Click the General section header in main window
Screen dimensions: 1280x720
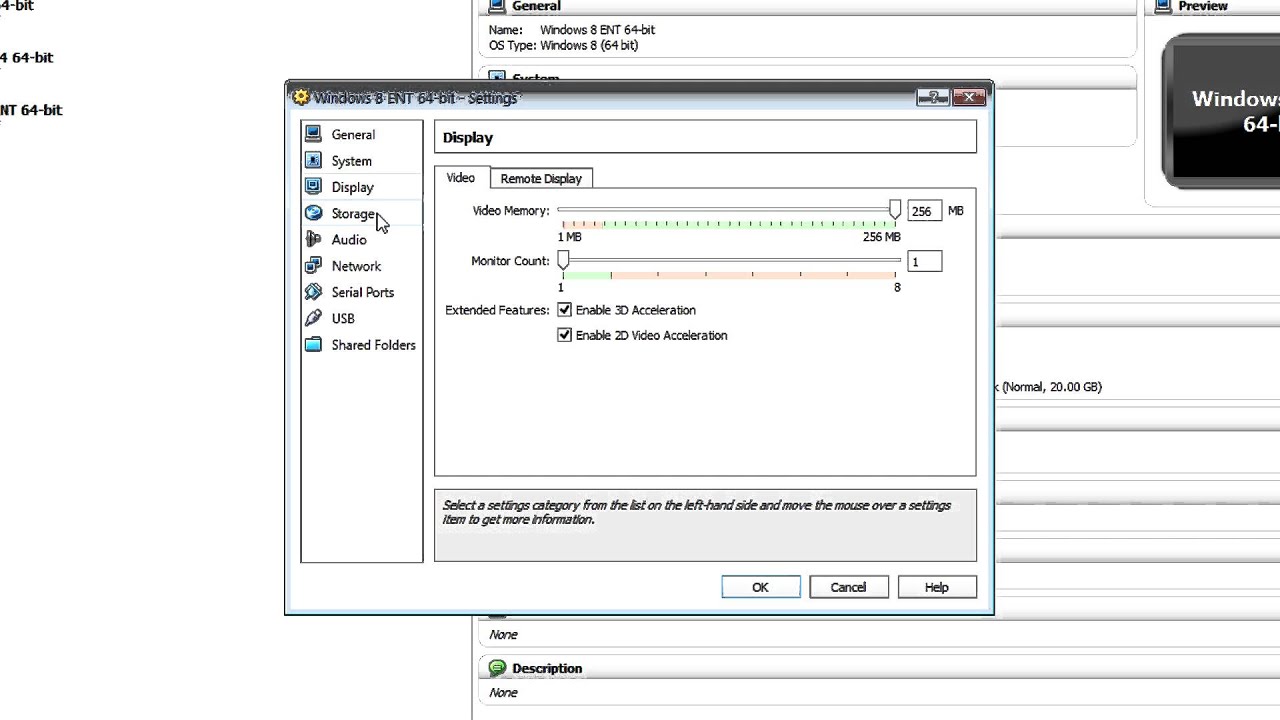(536, 6)
